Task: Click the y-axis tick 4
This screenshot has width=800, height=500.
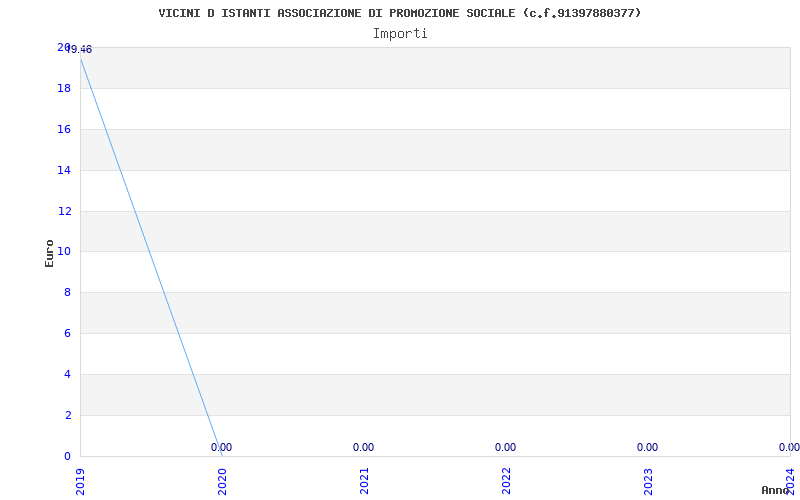Action: tap(67, 374)
